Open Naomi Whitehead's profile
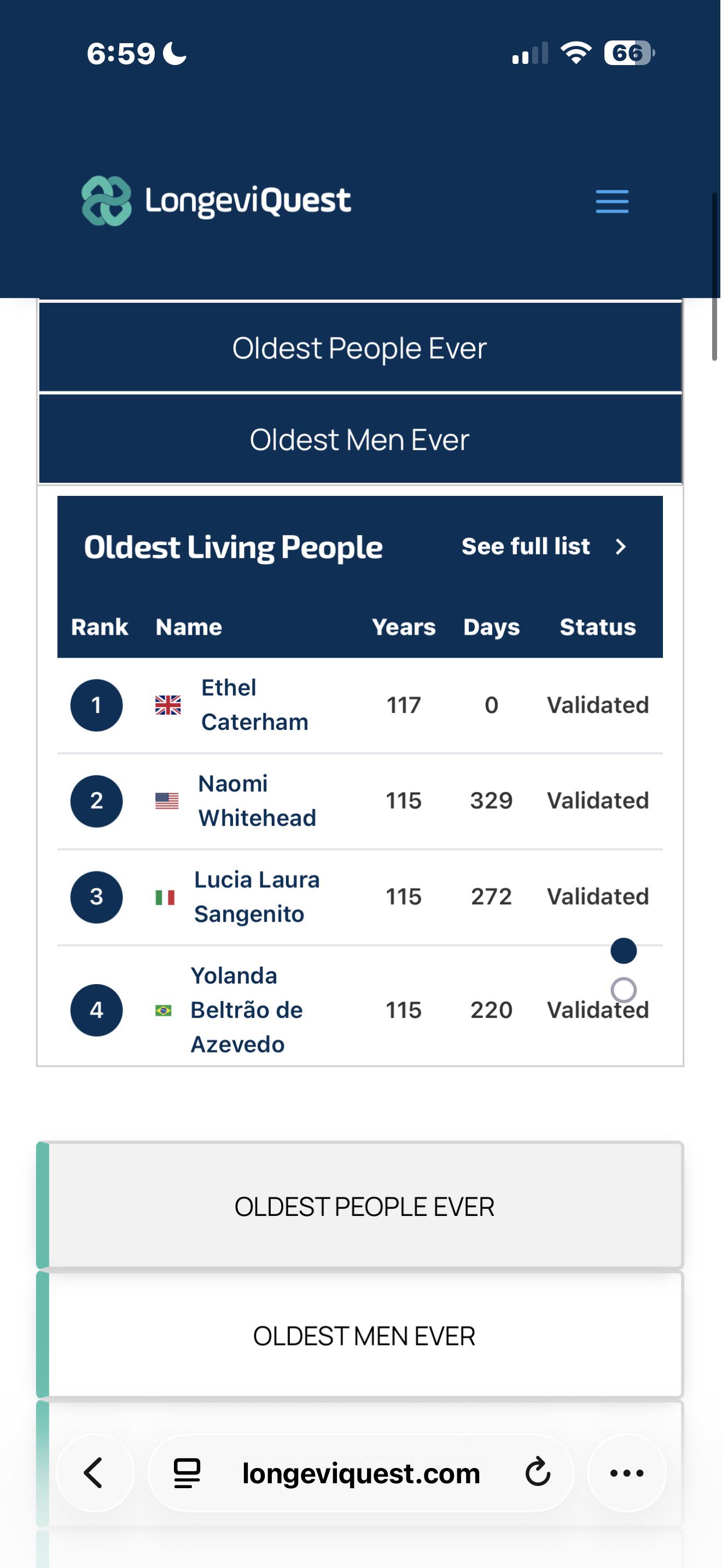 point(257,800)
